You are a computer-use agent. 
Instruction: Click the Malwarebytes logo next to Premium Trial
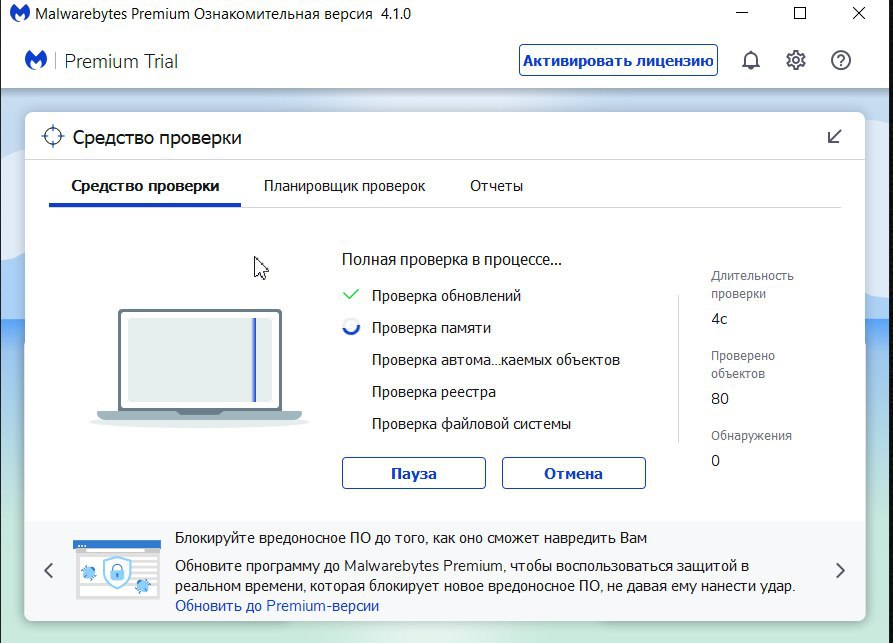click(x=36, y=60)
